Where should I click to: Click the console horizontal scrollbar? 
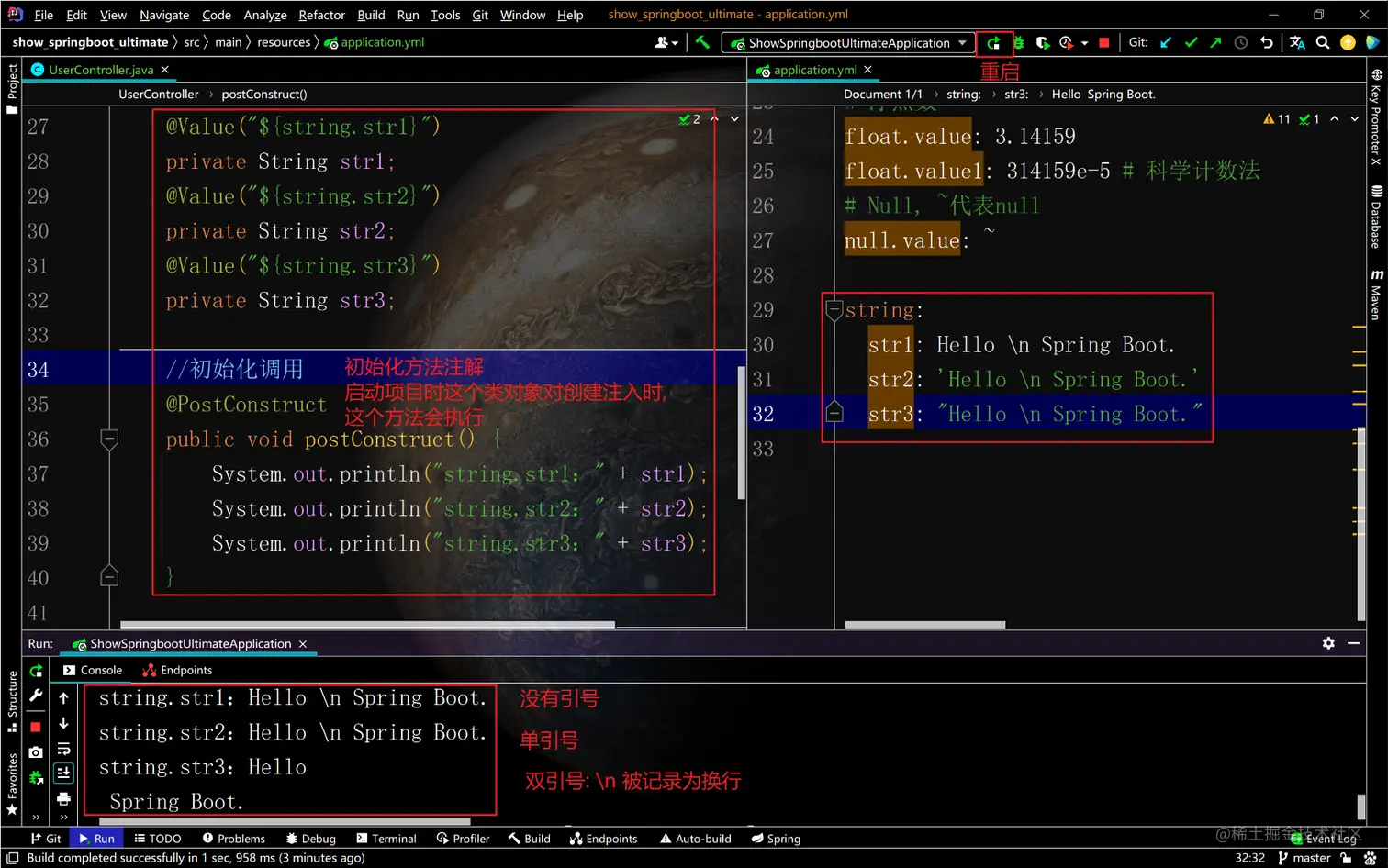tap(285, 821)
